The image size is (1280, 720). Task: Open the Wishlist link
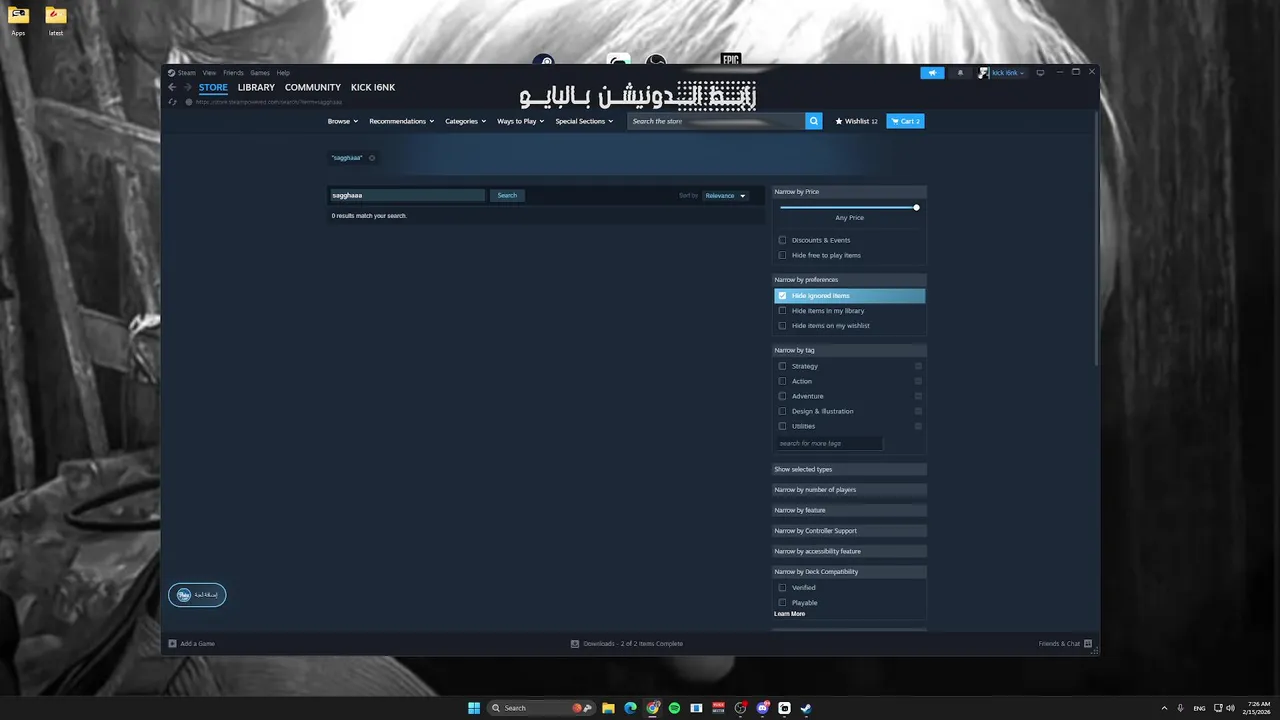[x=857, y=121]
